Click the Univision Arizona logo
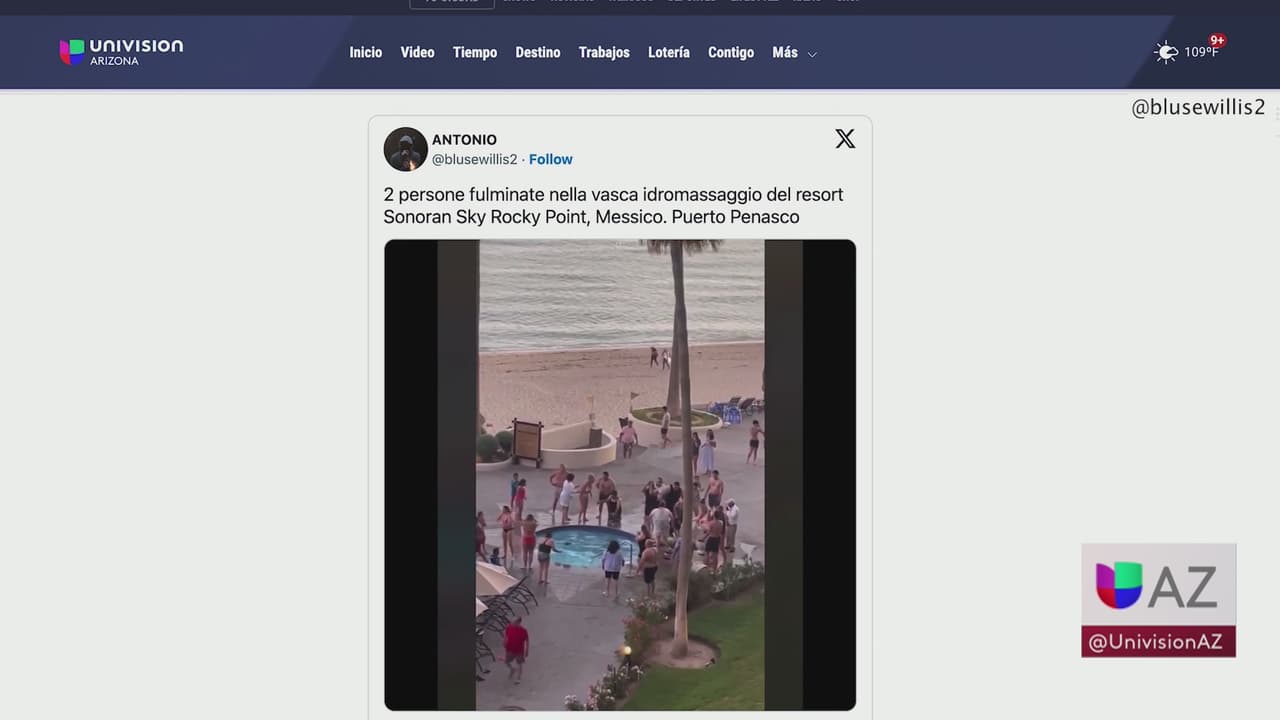Image resolution: width=1280 pixels, height=720 pixels. (x=121, y=52)
